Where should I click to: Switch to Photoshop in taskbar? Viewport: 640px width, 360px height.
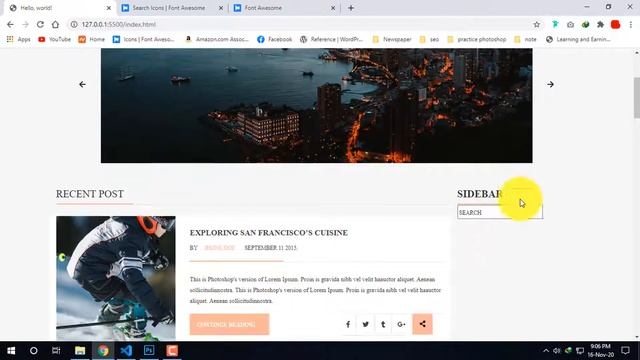click(x=149, y=351)
